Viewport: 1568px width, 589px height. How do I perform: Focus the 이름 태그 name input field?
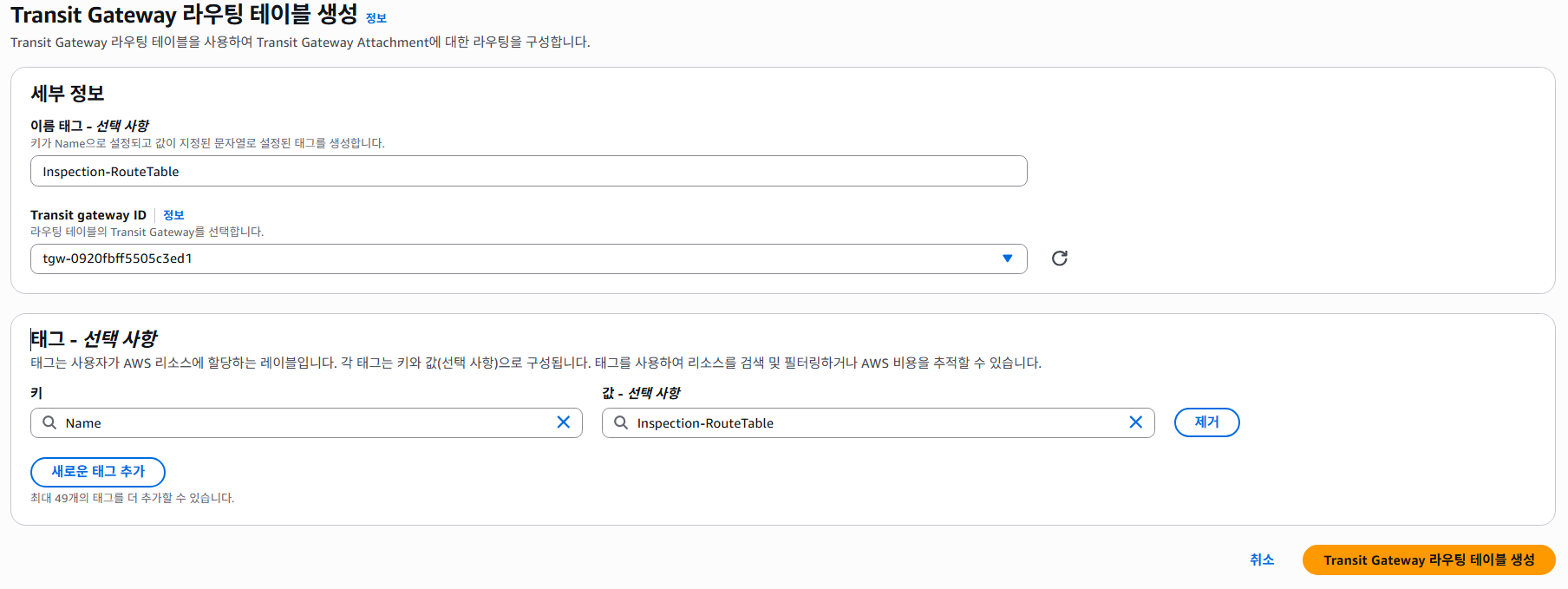[x=529, y=171]
